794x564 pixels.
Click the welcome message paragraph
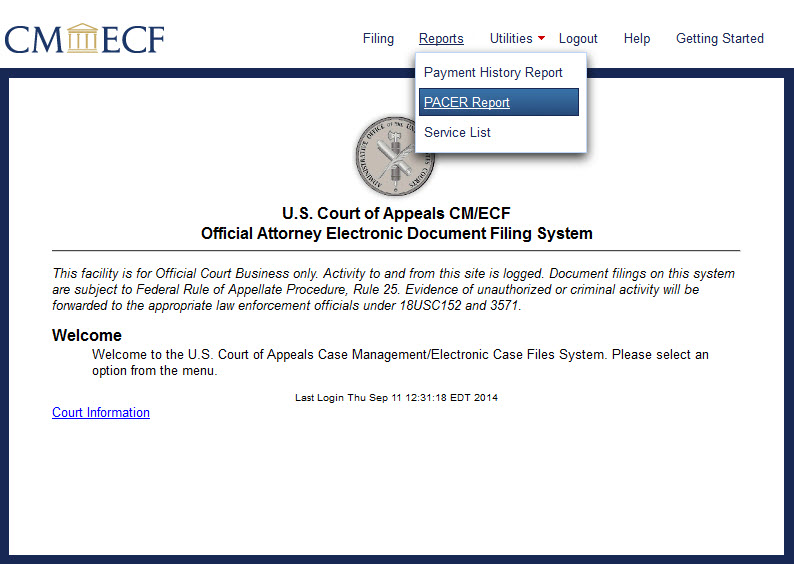click(400, 362)
